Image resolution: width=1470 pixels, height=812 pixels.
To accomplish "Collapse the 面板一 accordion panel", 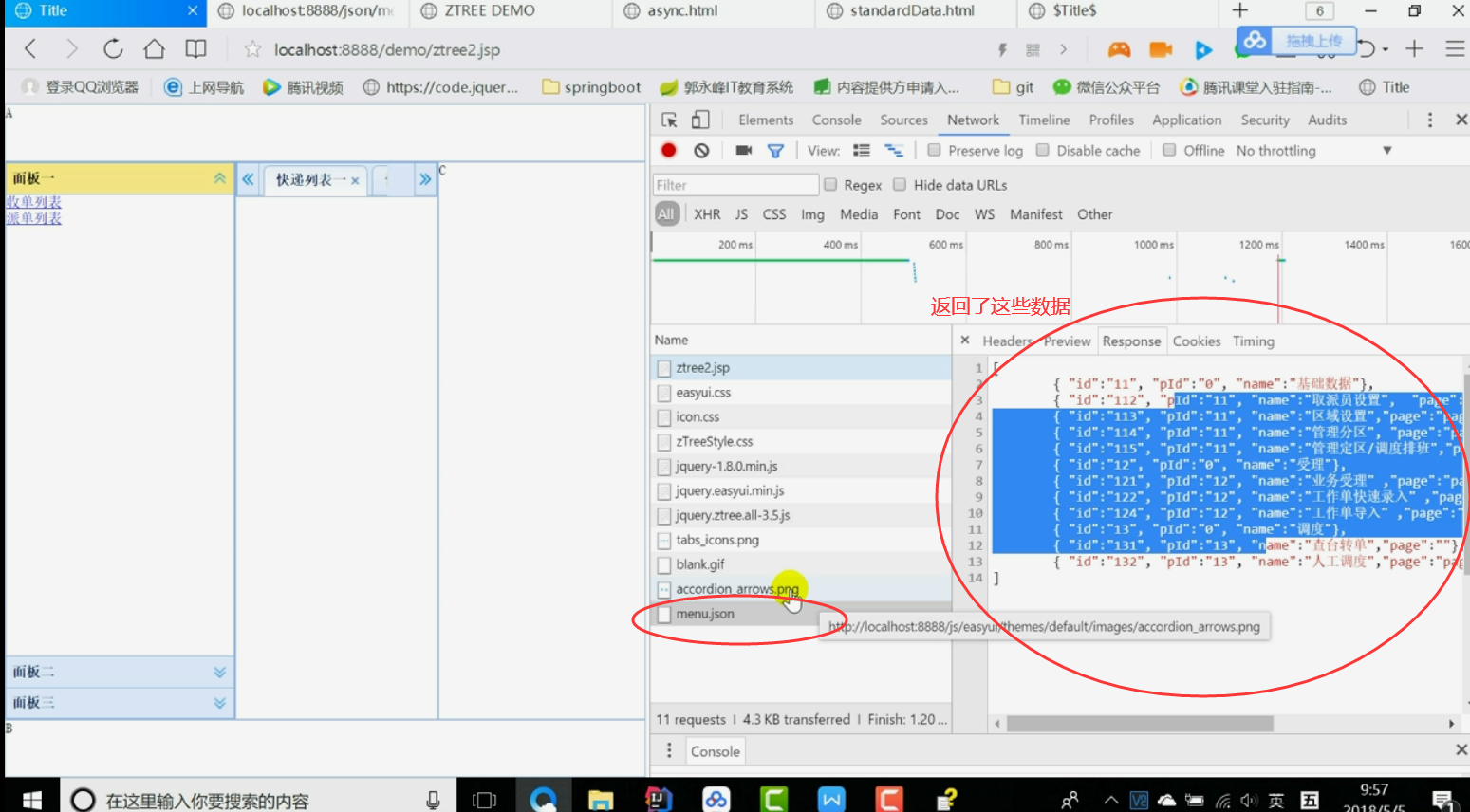I will pos(219,178).
